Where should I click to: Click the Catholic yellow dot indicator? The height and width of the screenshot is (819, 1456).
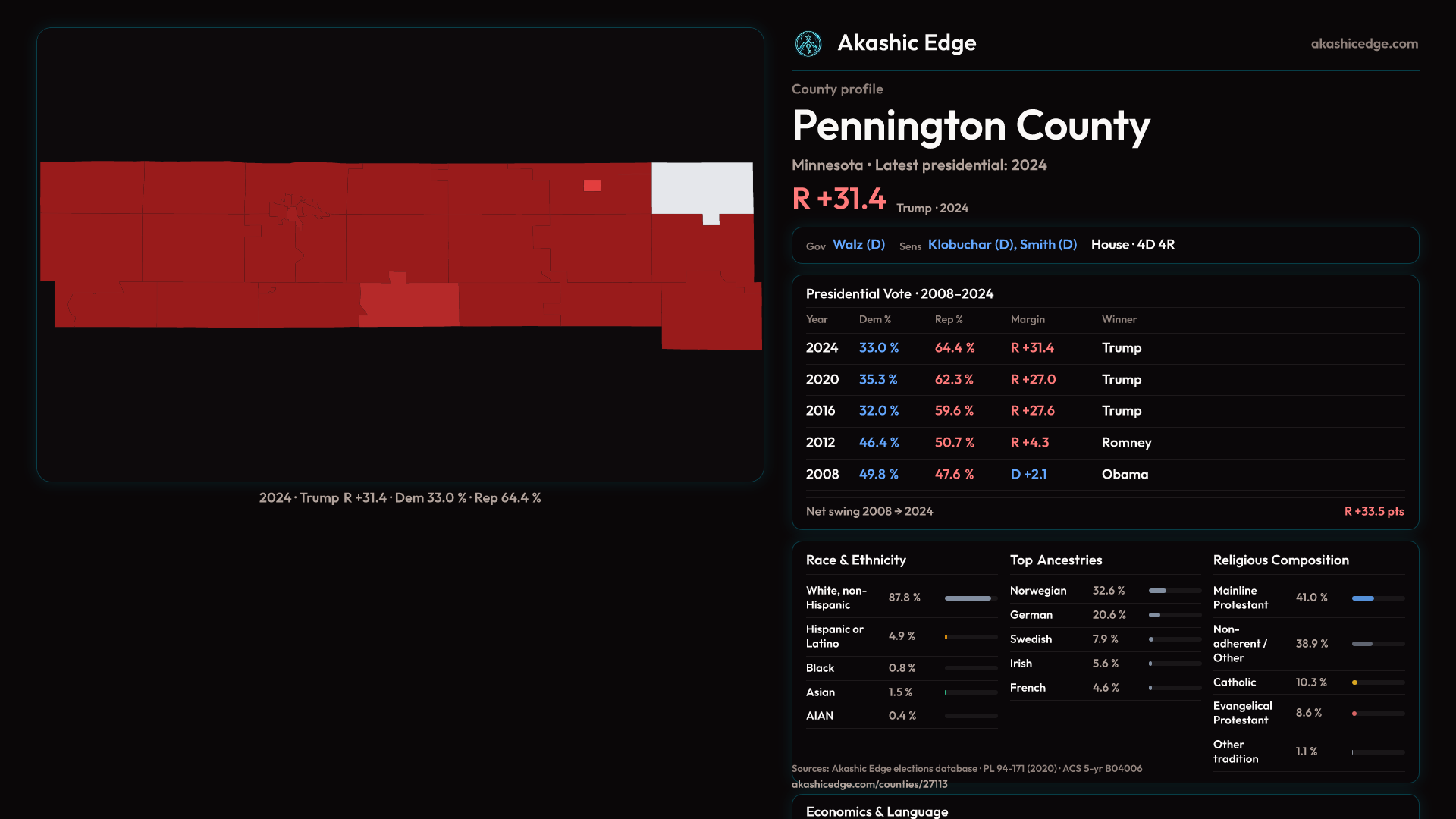point(1354,682)
